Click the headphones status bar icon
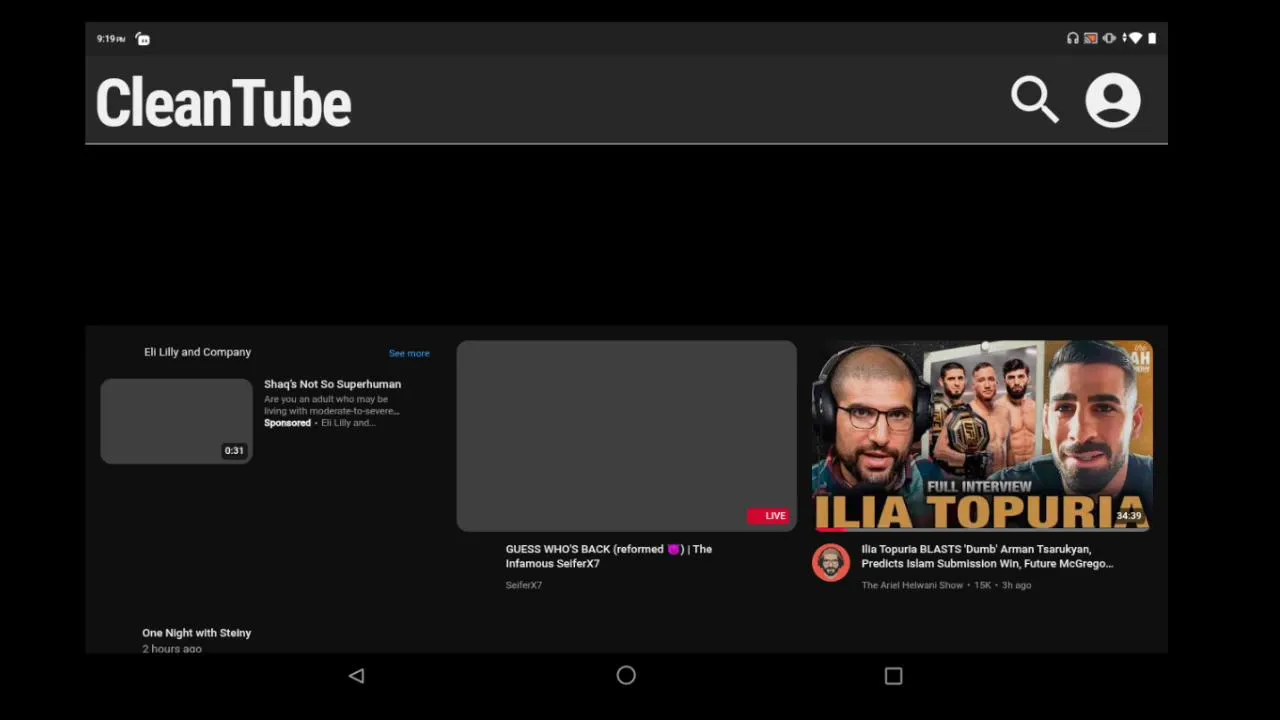Screen dimensions: 1280x720 tap(1073, 38)
